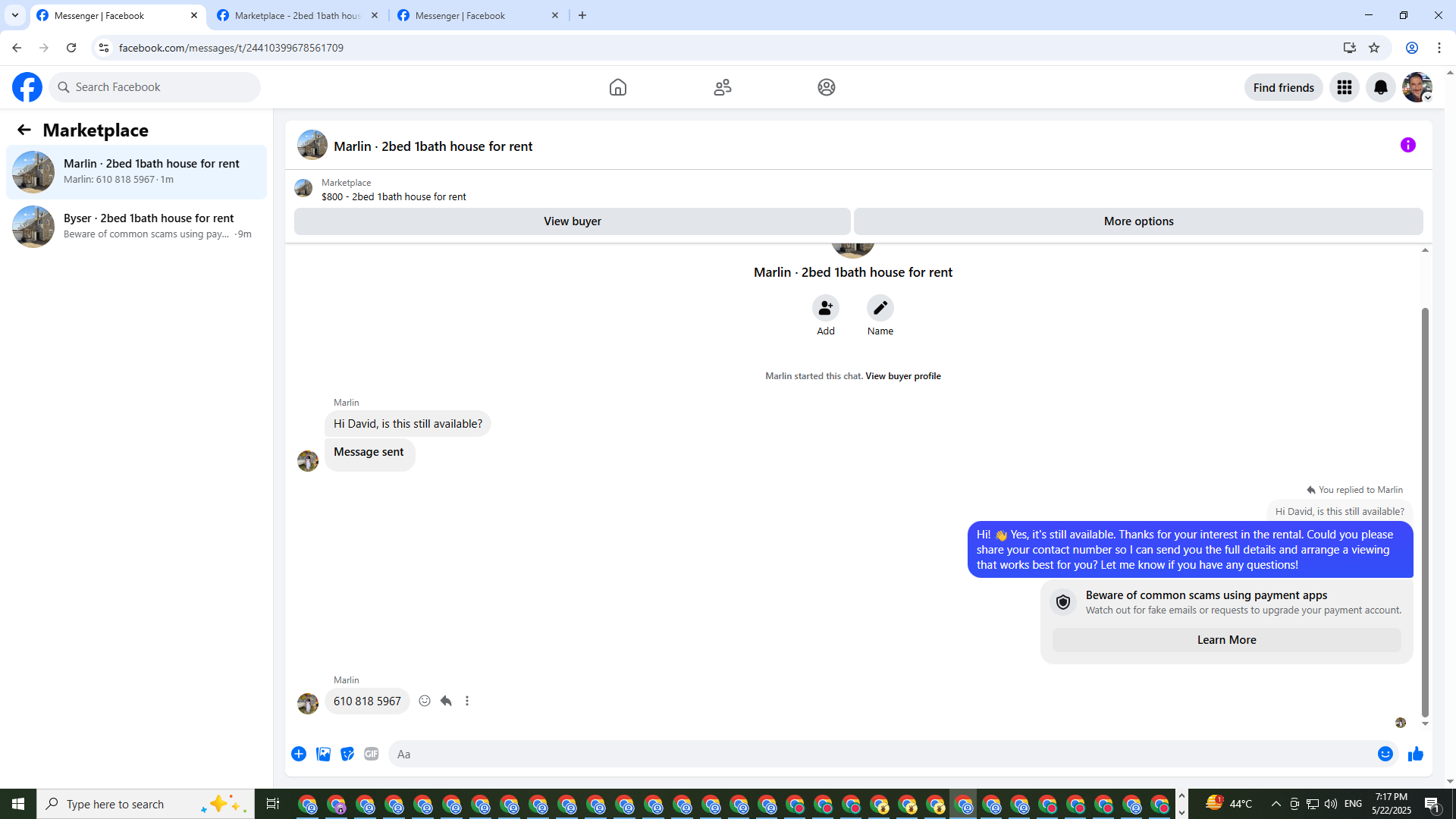Open the Windows Start menu
The image size is (1456, 819).
18,804
